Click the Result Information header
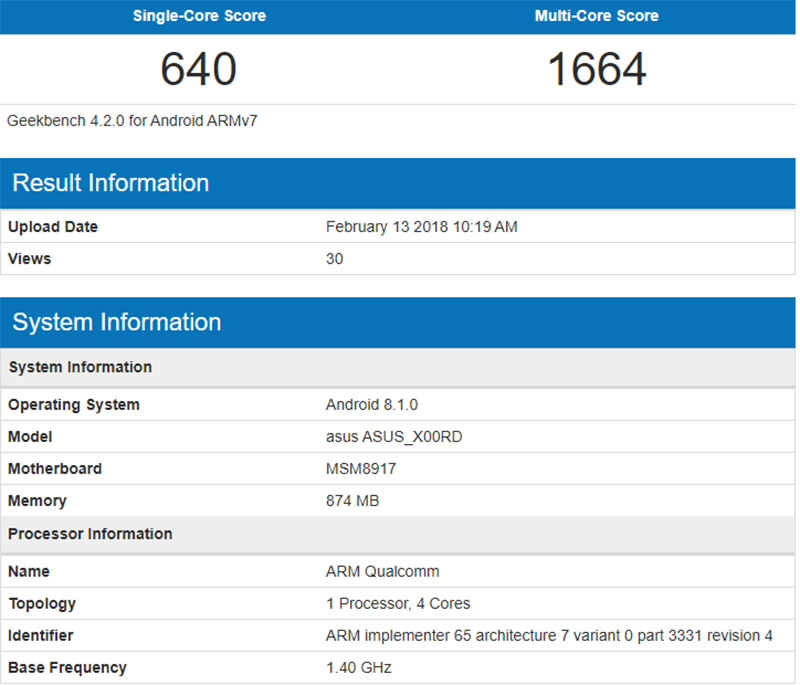 coord(397,183)
